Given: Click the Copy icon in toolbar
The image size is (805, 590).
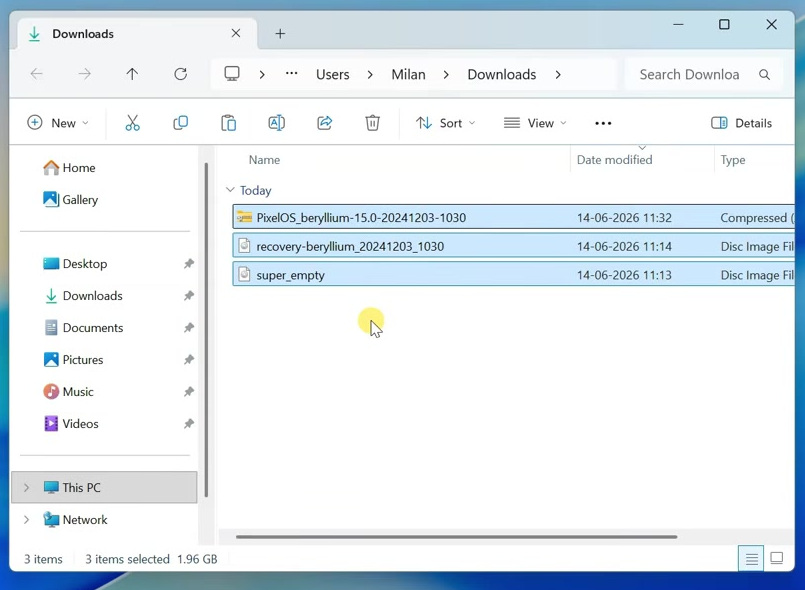Looking at the screenshot, I should [181, 123].
